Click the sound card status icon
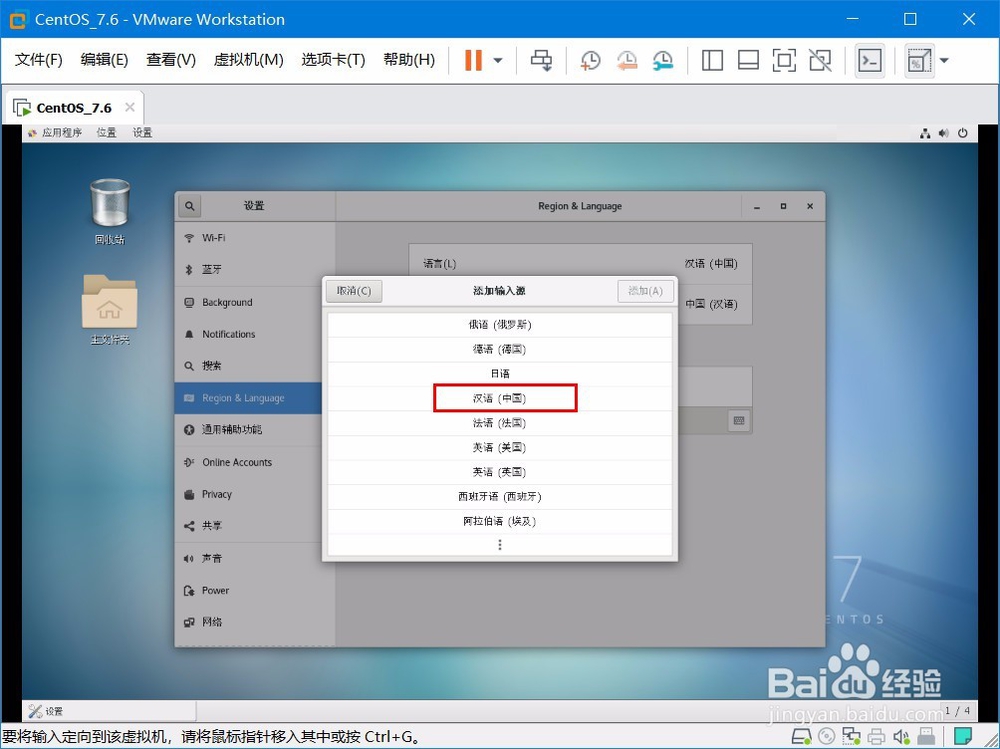Viewport: 1000px width, 749px height. [x=901, y=737]
